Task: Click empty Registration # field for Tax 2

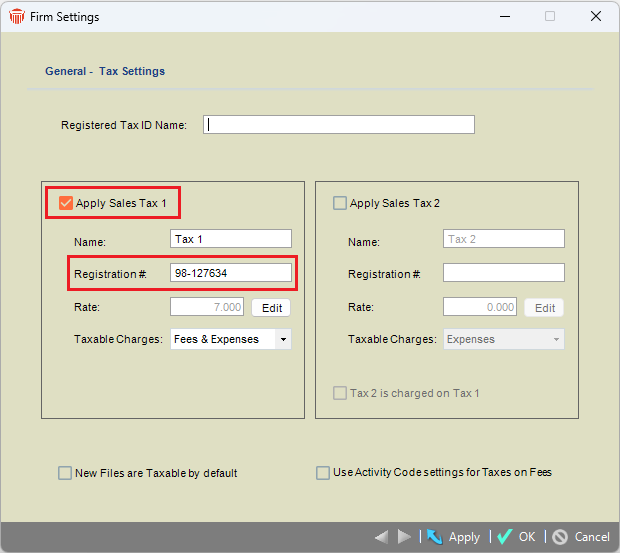Action: (504, 273)
